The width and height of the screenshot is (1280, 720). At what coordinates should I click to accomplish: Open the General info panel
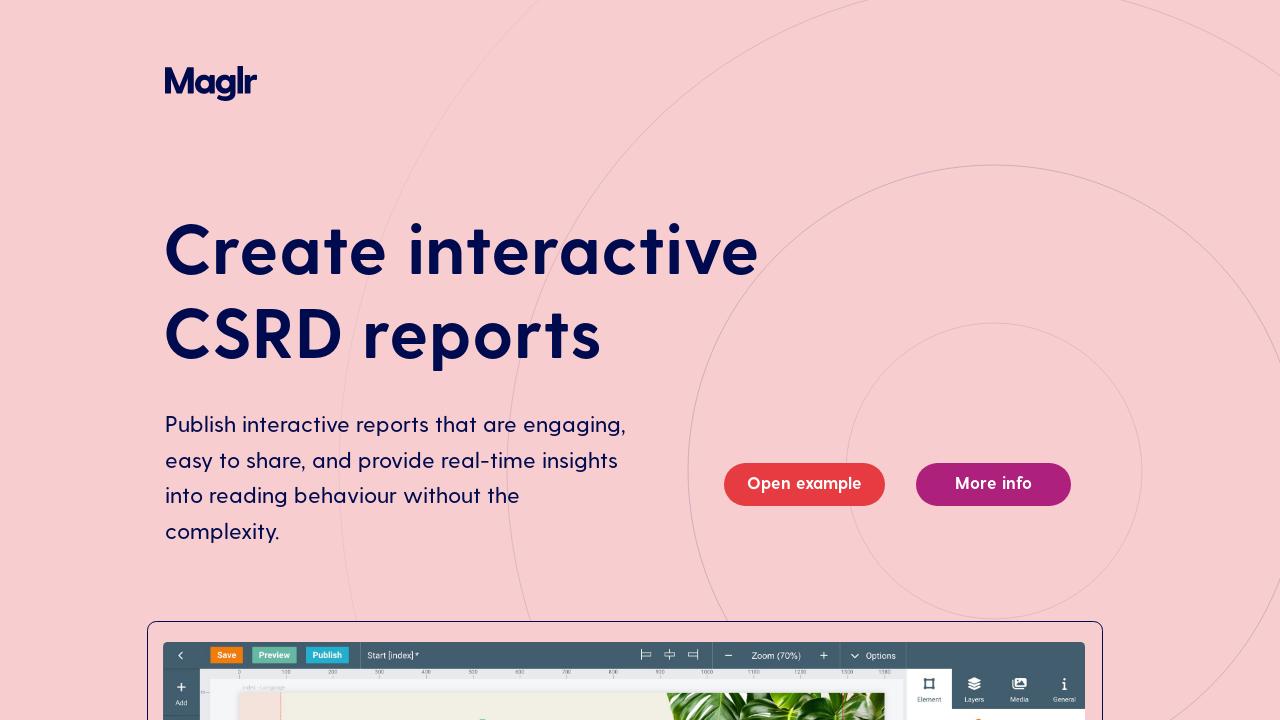point(1064,685)
